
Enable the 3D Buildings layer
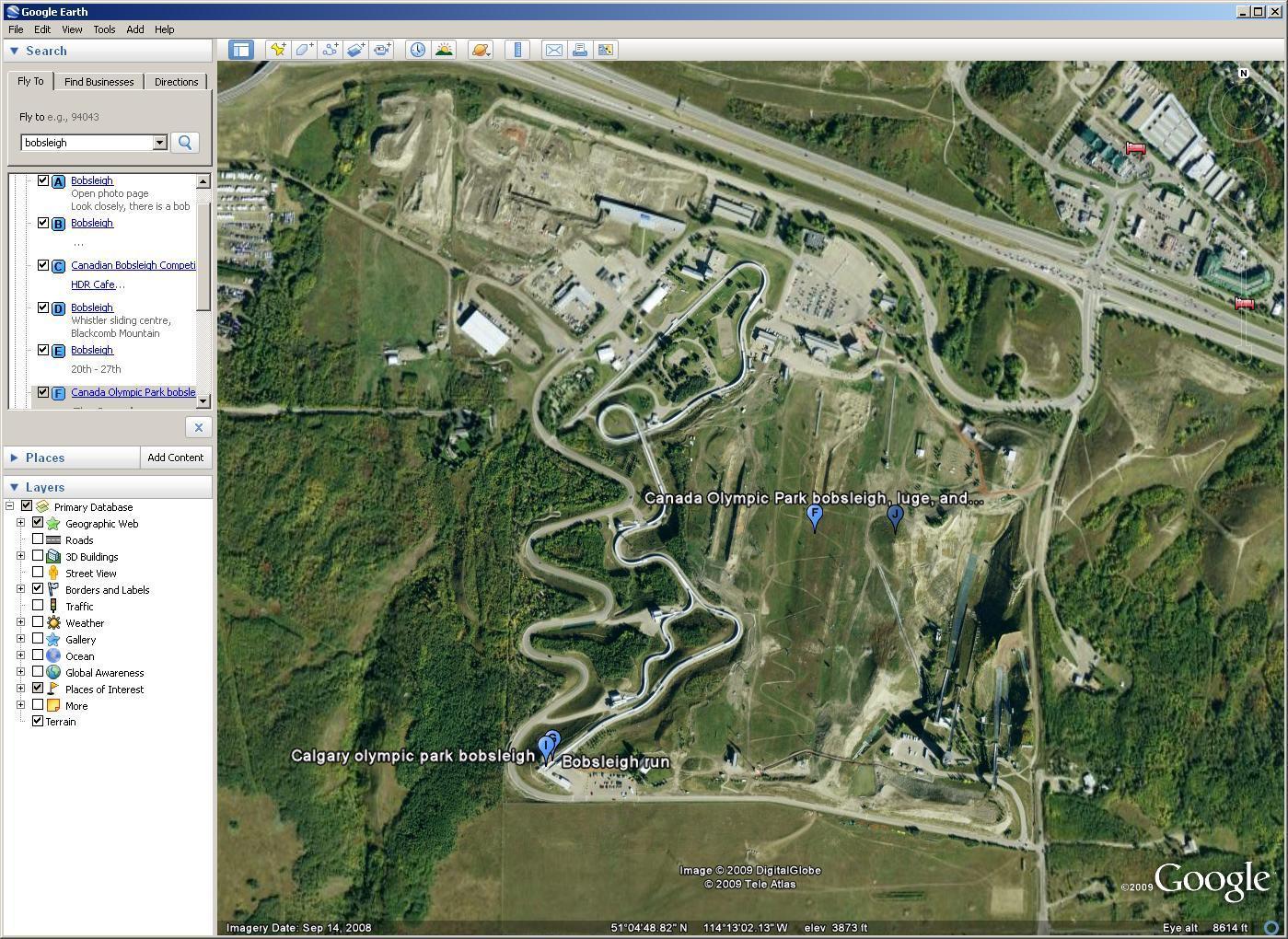coord(38,556)
